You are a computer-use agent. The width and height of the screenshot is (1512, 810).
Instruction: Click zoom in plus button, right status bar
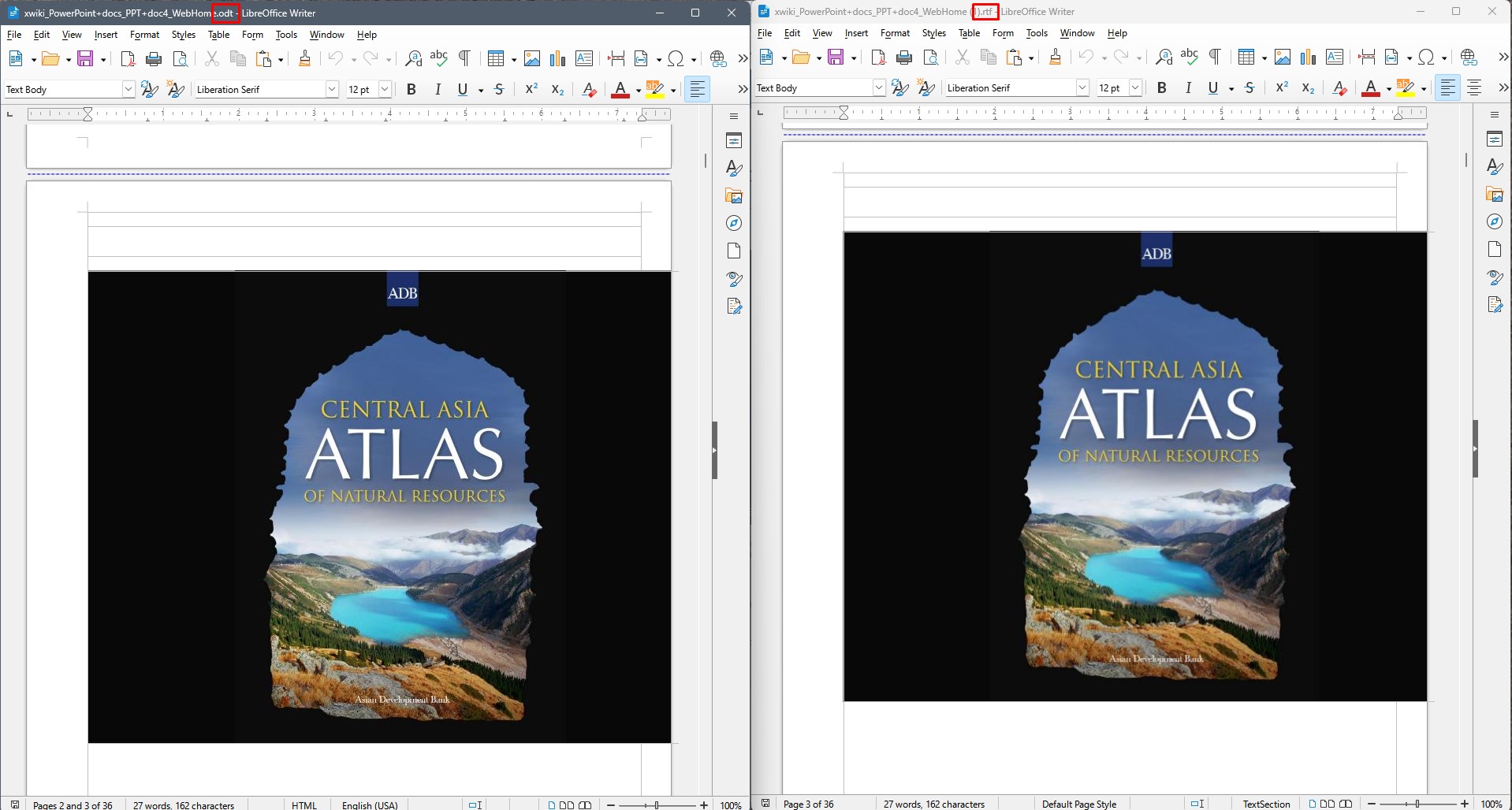[1464, 804]
